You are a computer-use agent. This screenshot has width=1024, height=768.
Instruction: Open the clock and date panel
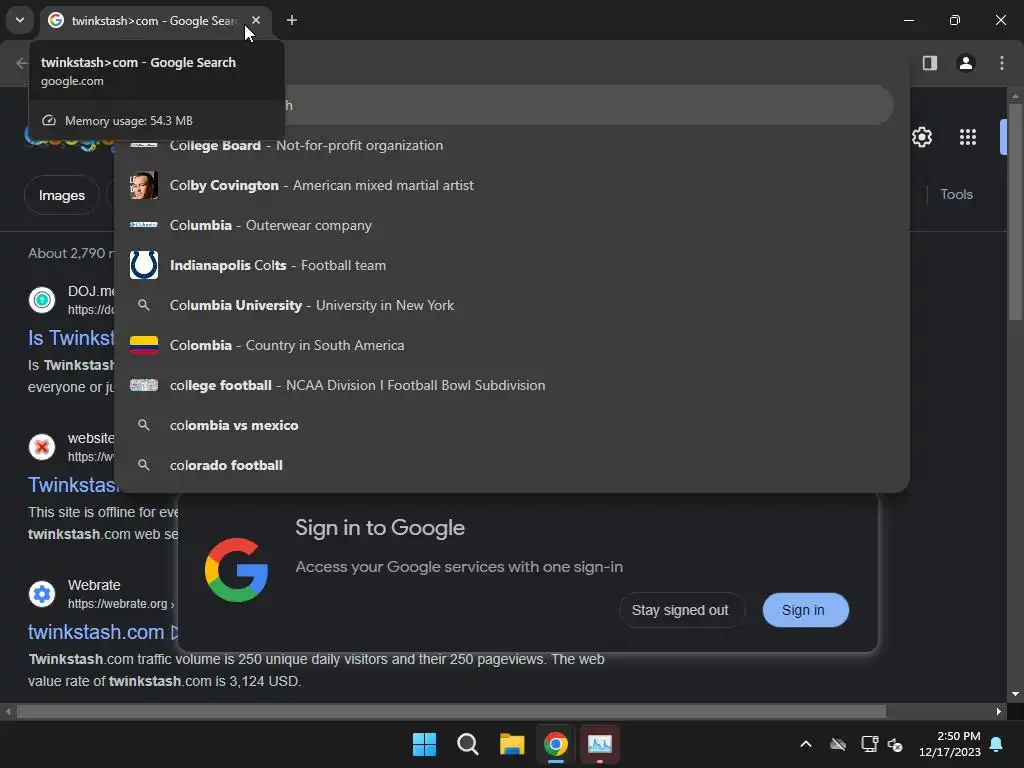click(950, 744)
